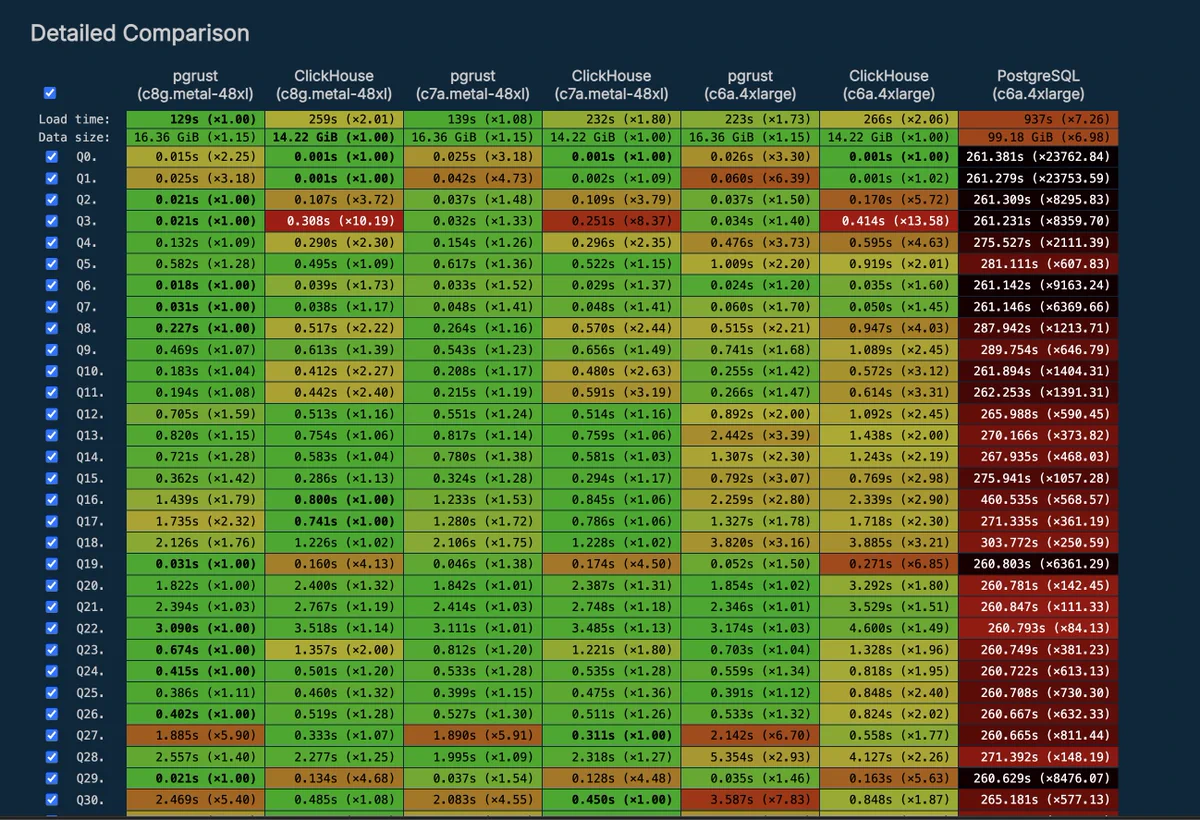Toggle the Q15 query checkbox
This screenshot has height=820, width=1200.
click(51, 478)
